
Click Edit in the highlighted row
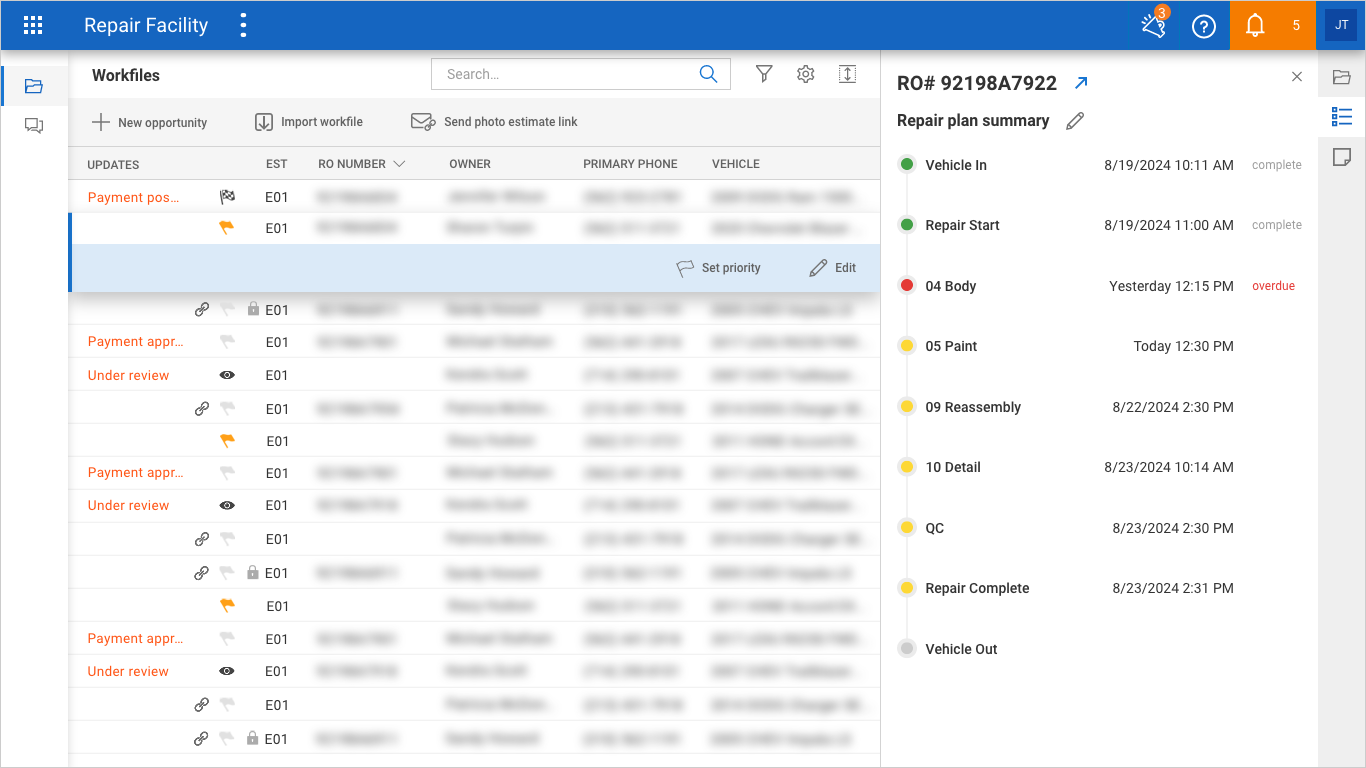pos(832,268)
